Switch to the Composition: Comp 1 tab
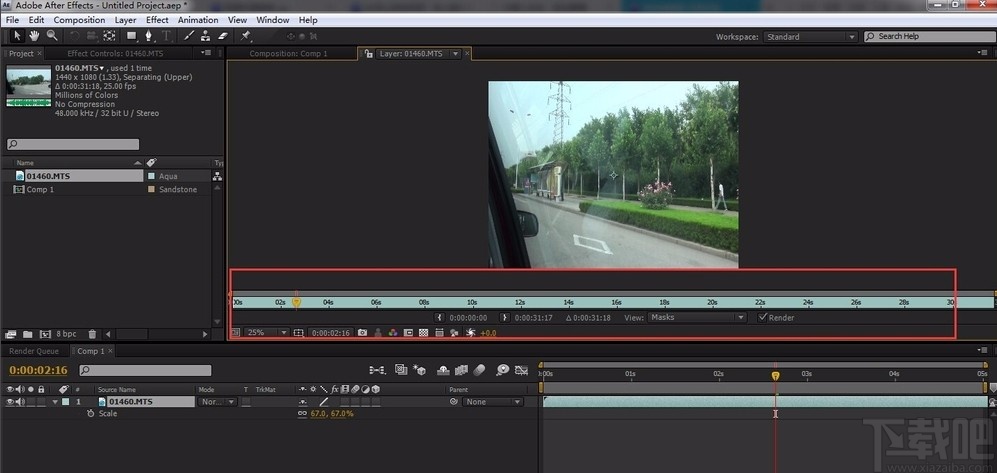This screenshot has width=997, height=473. pos(289,54)
